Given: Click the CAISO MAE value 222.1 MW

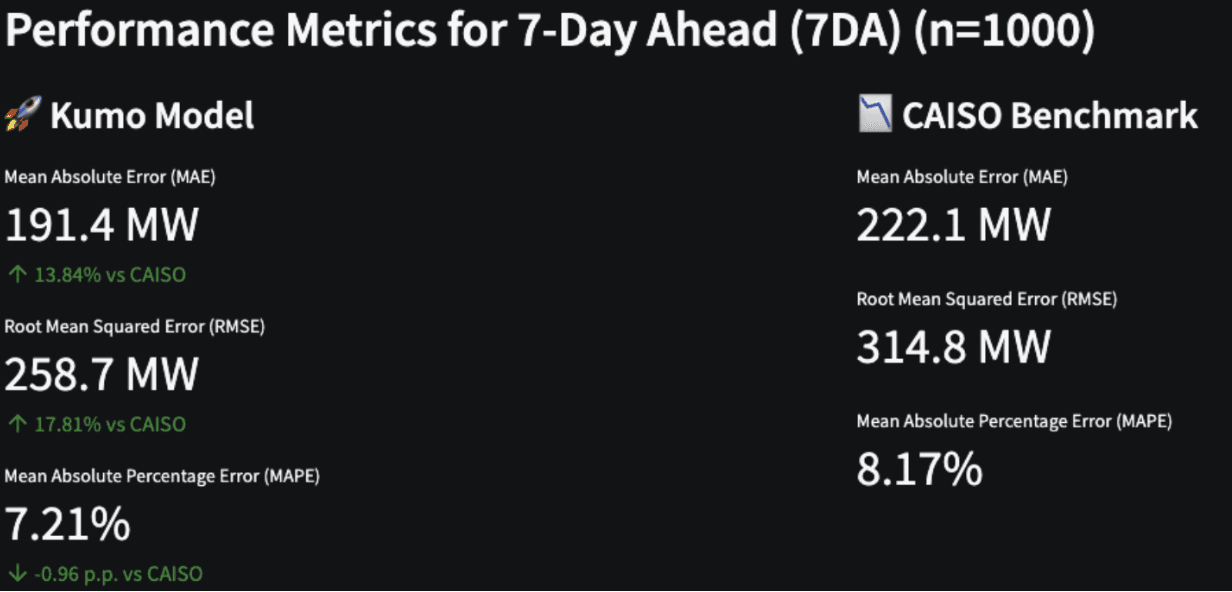Looking at the screenshot, I should [953, 225].
